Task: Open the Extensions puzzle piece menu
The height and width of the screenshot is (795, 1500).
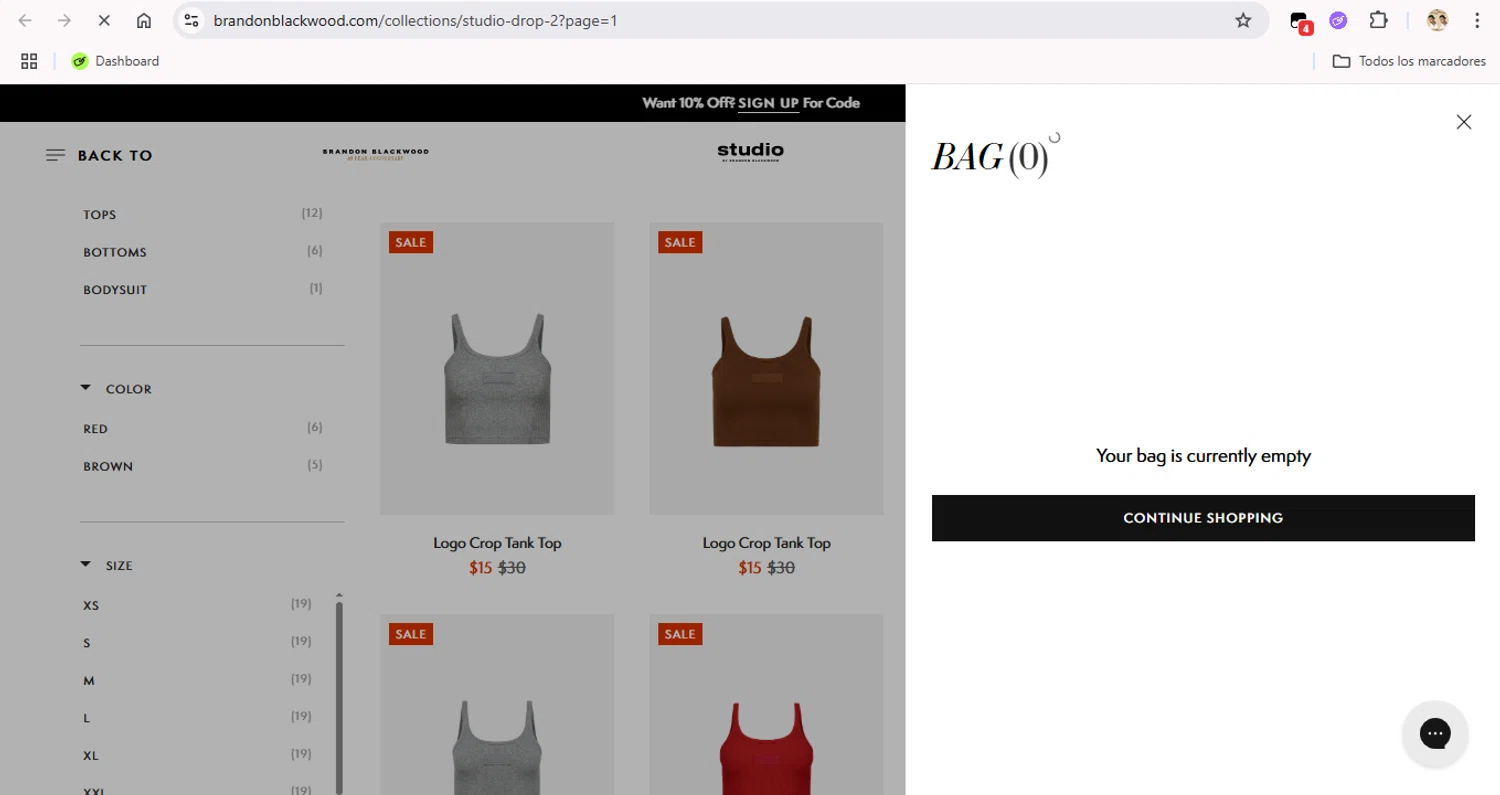Action: [1379, 20]
